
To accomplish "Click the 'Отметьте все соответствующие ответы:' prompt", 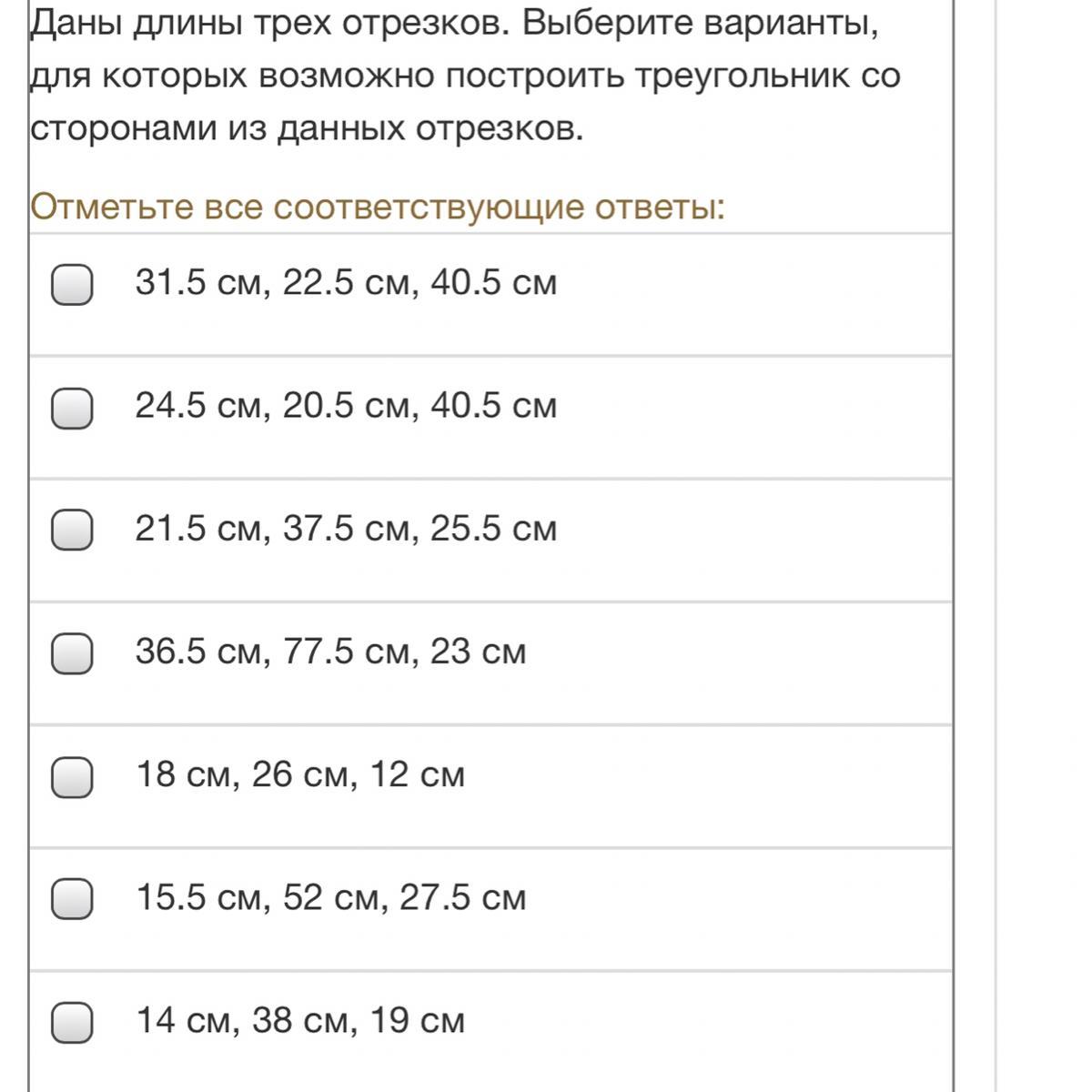I will coord(378,207).
